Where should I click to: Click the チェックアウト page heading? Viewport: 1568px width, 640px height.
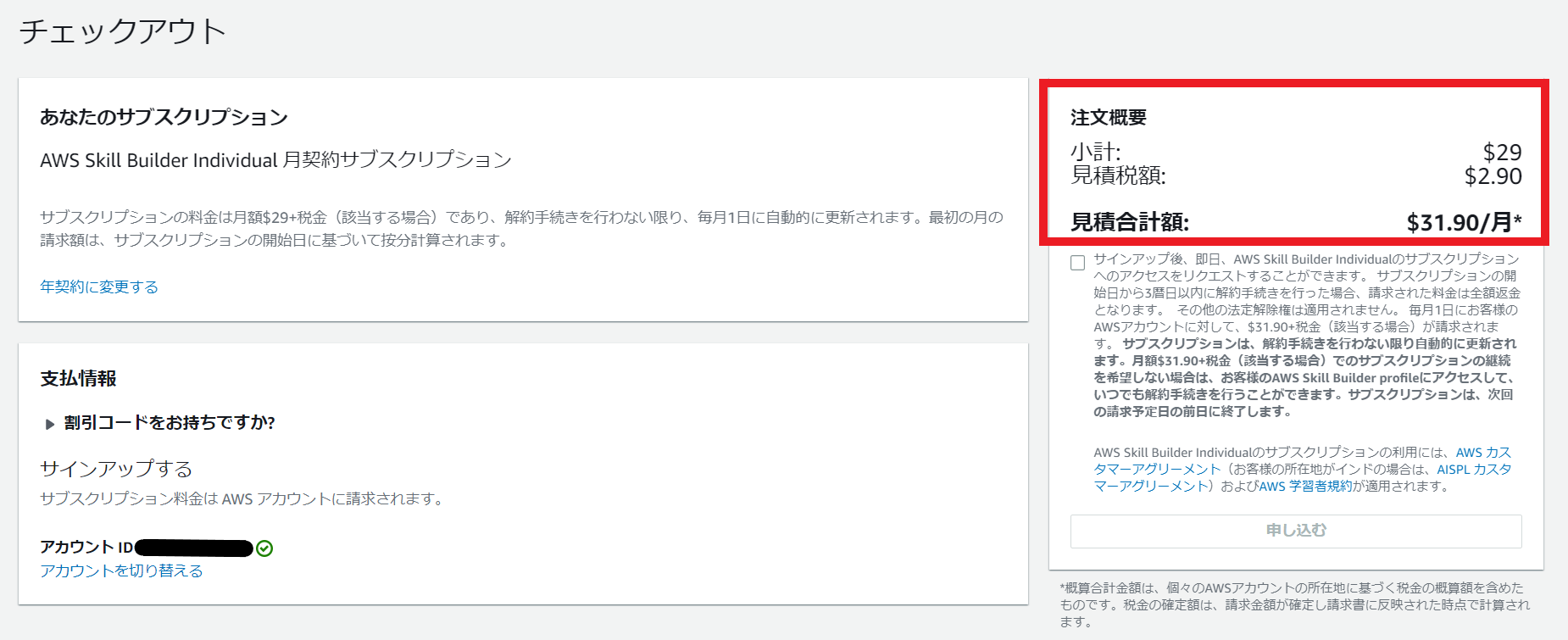[x=123, y=31]
